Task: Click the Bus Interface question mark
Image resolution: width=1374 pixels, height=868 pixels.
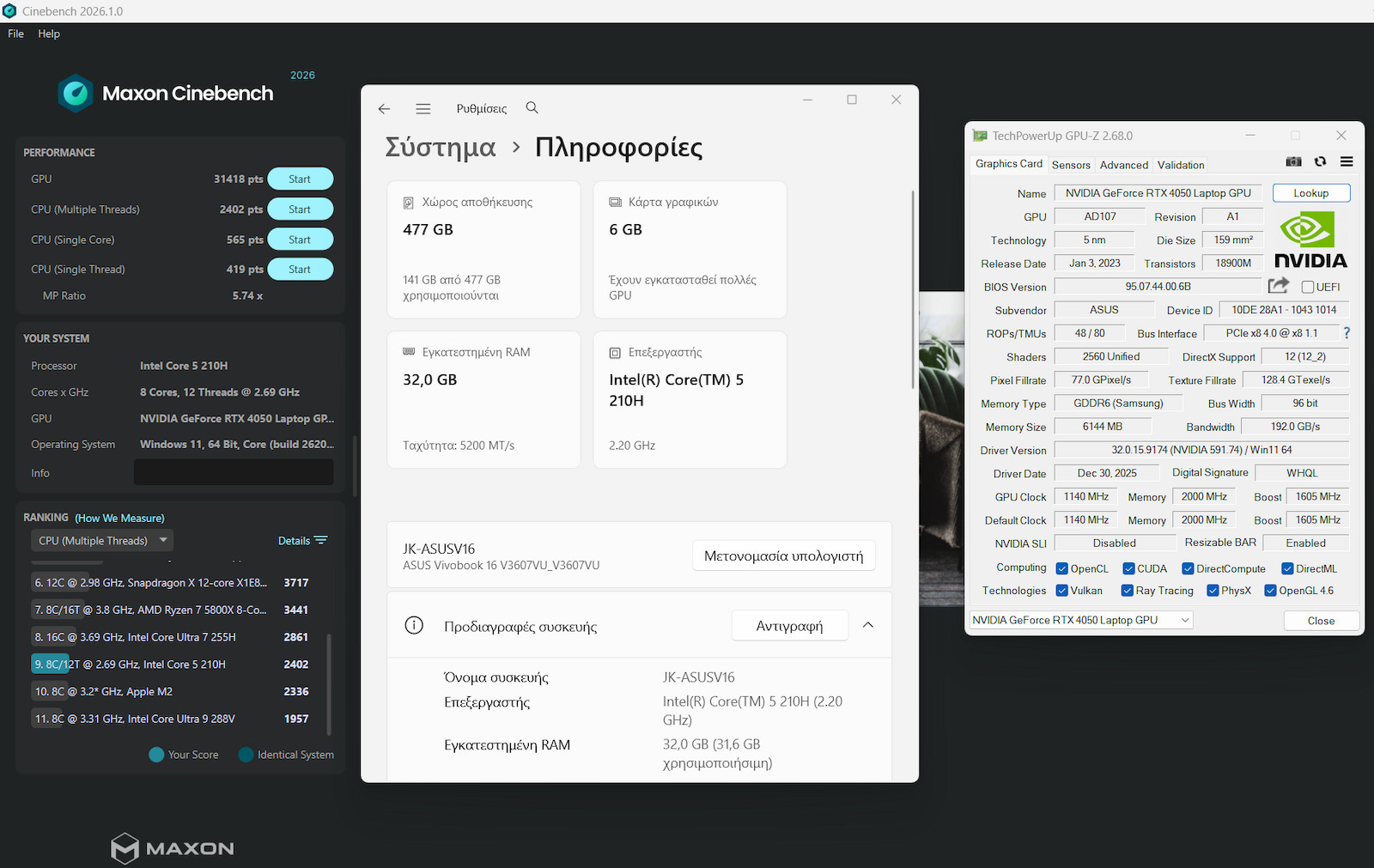Action: (x=1347, y=333)
